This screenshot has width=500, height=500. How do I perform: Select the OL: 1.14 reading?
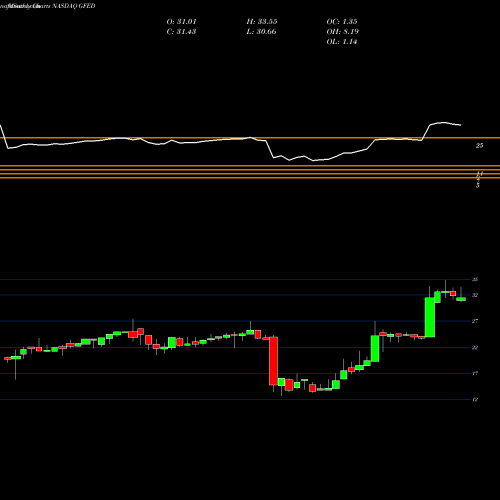tap(342, 42)
